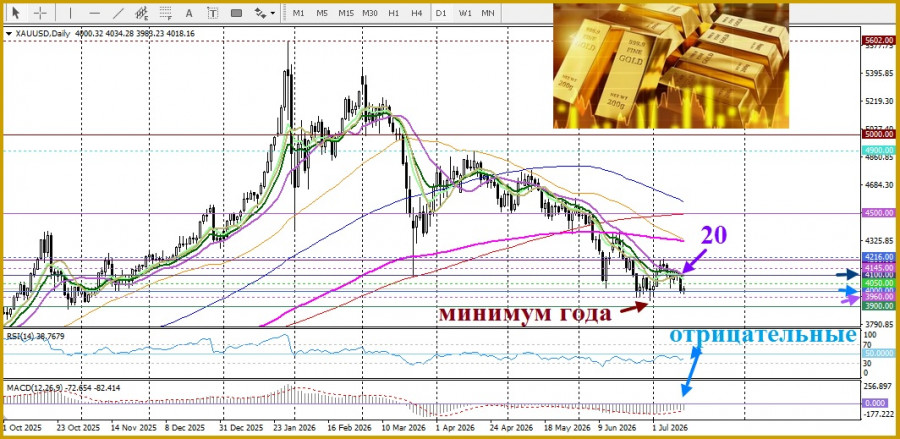Switch chart to H1 timeframe
The image size is (900, 439).
coord(393,13)
